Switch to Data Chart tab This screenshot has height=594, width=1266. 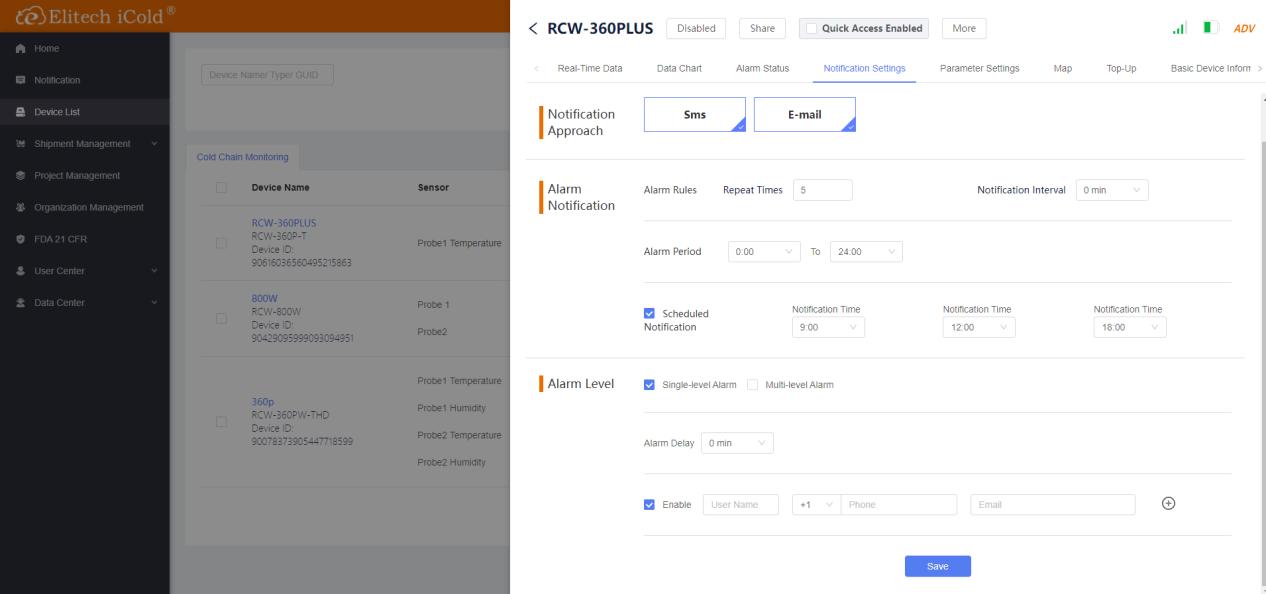click(679, 68)
